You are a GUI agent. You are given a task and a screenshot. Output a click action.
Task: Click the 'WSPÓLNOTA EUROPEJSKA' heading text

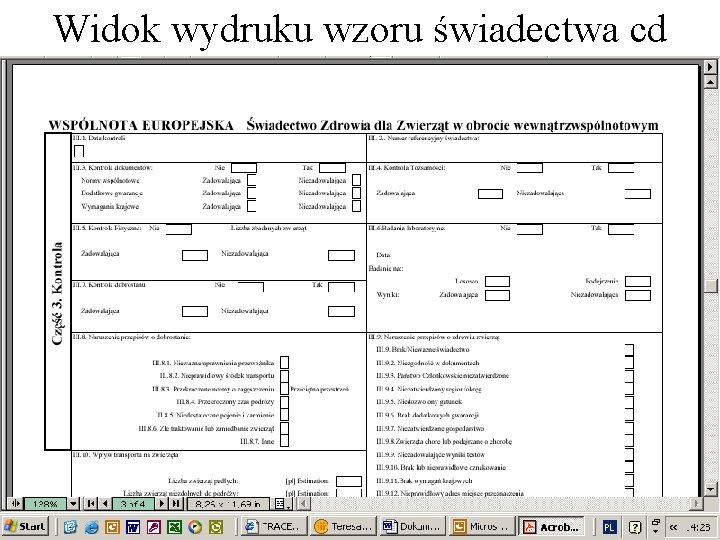click(x=141, y=125)
